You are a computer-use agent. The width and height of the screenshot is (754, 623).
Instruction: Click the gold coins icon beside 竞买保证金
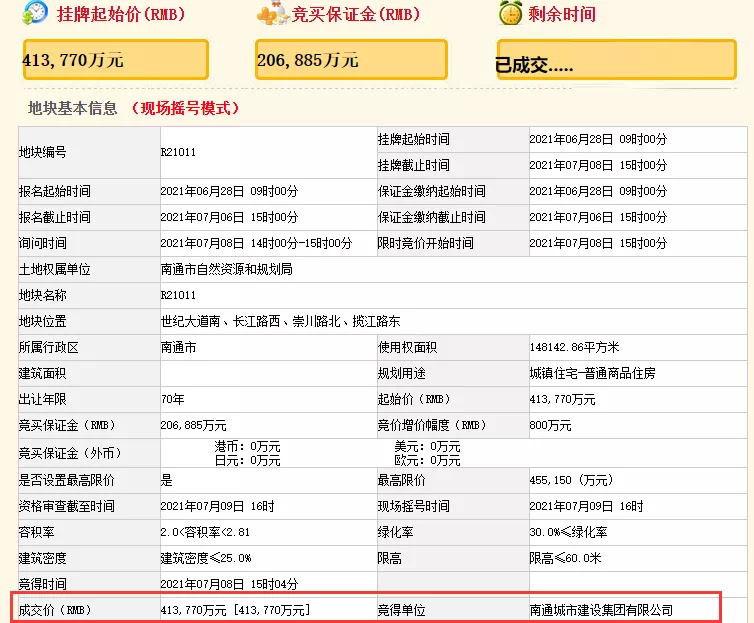point(272,13)
